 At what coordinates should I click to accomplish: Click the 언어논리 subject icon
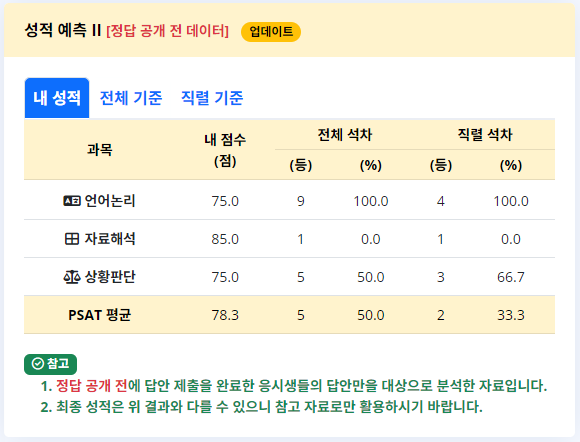click(72, 201)
